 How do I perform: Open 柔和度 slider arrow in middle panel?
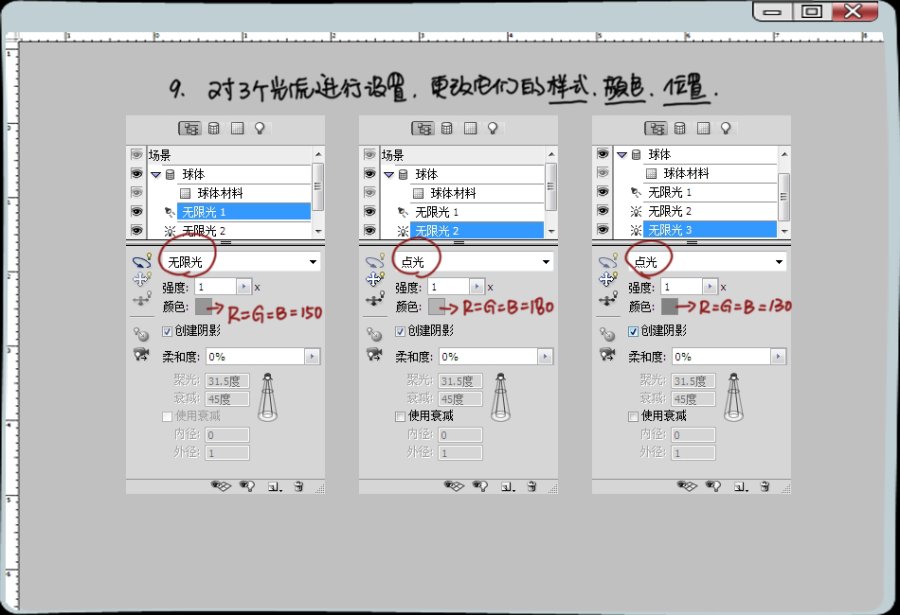545,357
